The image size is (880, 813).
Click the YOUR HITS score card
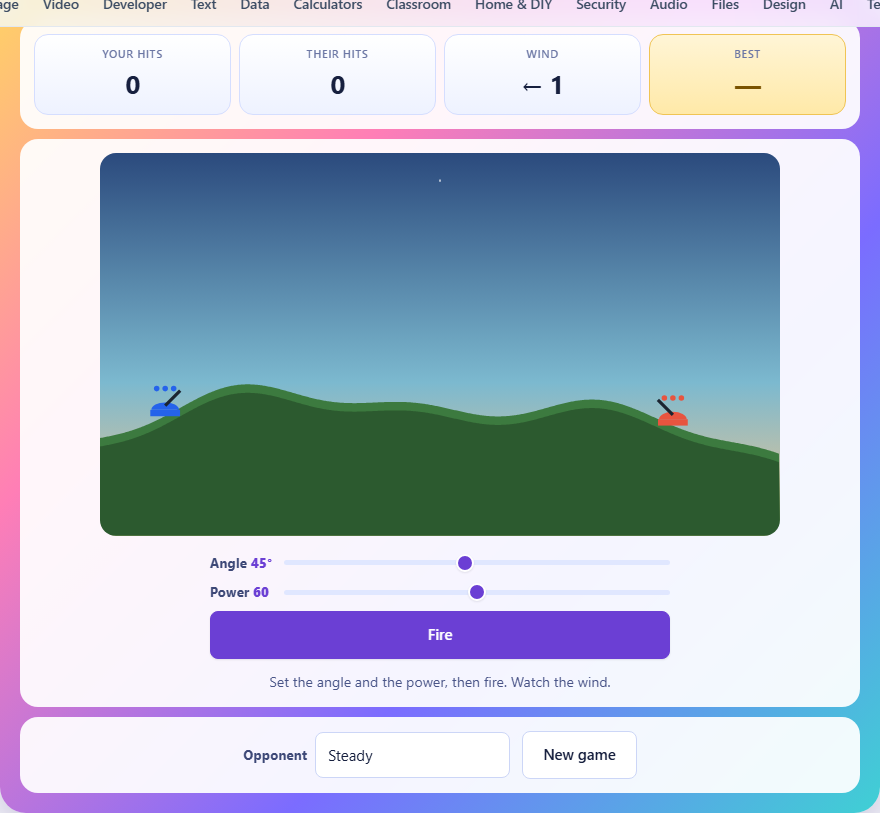tap(132, 75)
